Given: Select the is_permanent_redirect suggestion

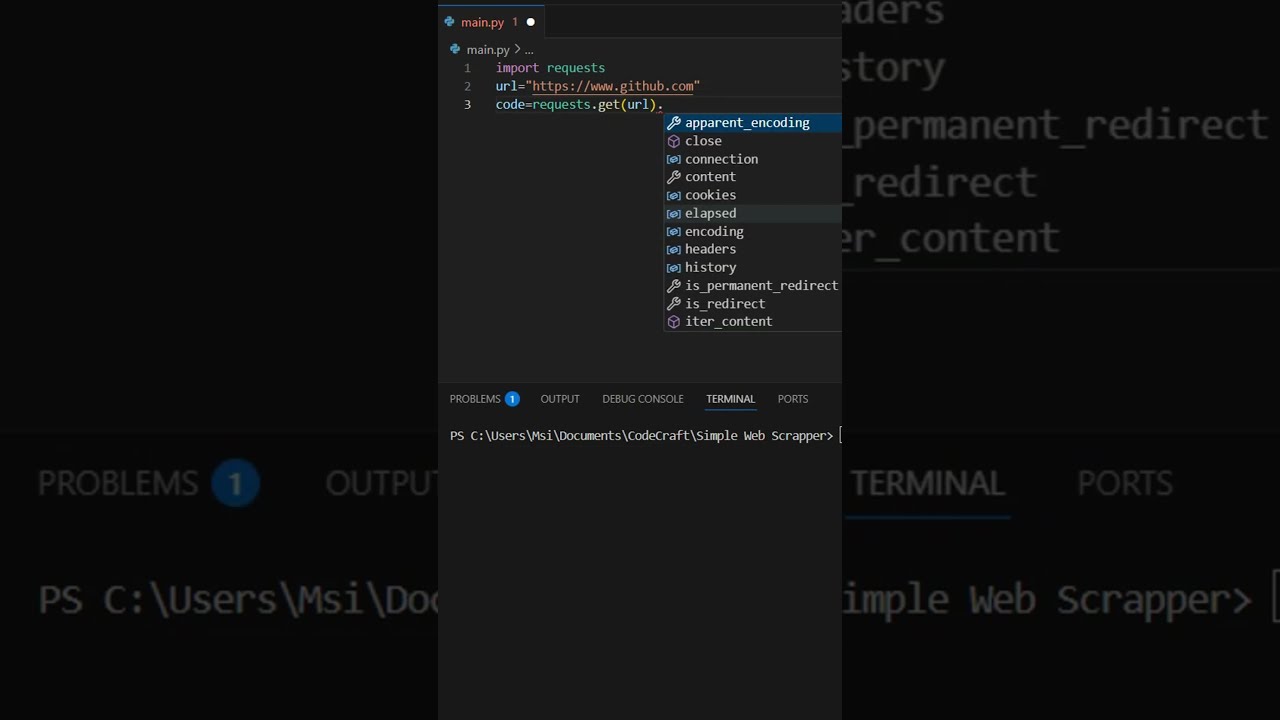Looking at the screenshot, I should [x=760, y=286].
